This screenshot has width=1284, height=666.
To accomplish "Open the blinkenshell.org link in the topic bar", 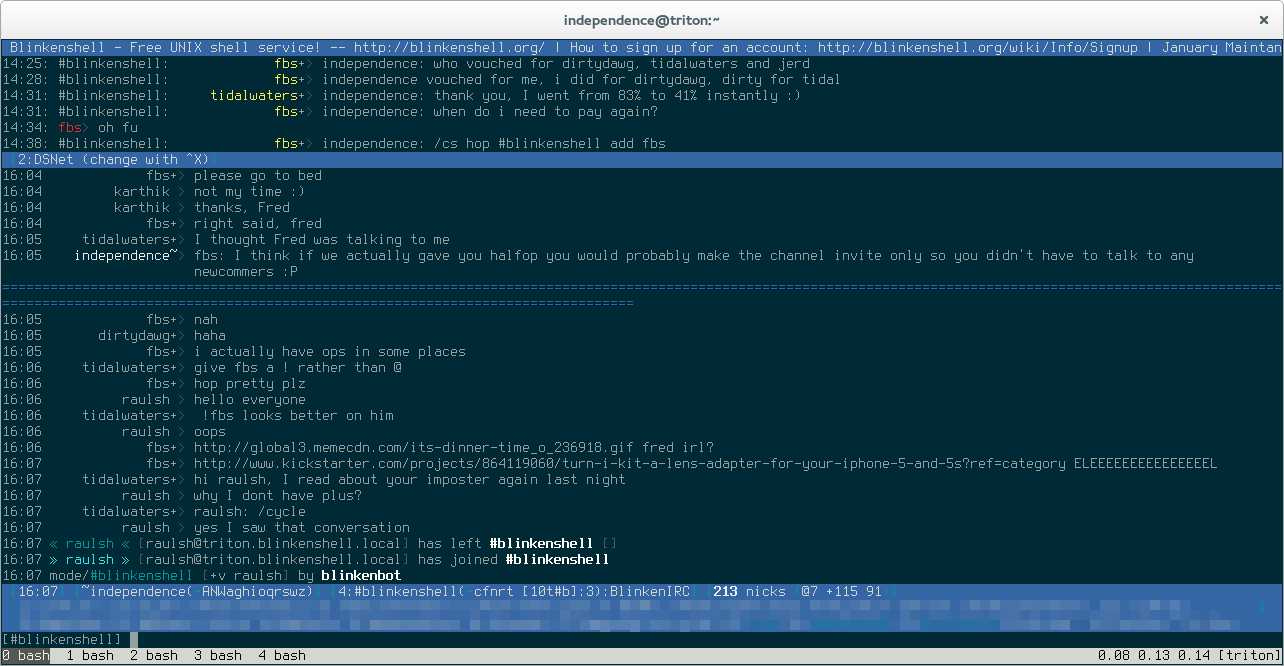I will [x=449, y=48].
